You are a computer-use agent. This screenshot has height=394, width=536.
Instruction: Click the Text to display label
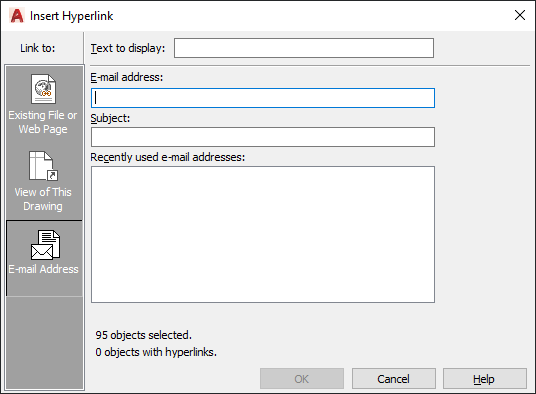click(128, 48)
